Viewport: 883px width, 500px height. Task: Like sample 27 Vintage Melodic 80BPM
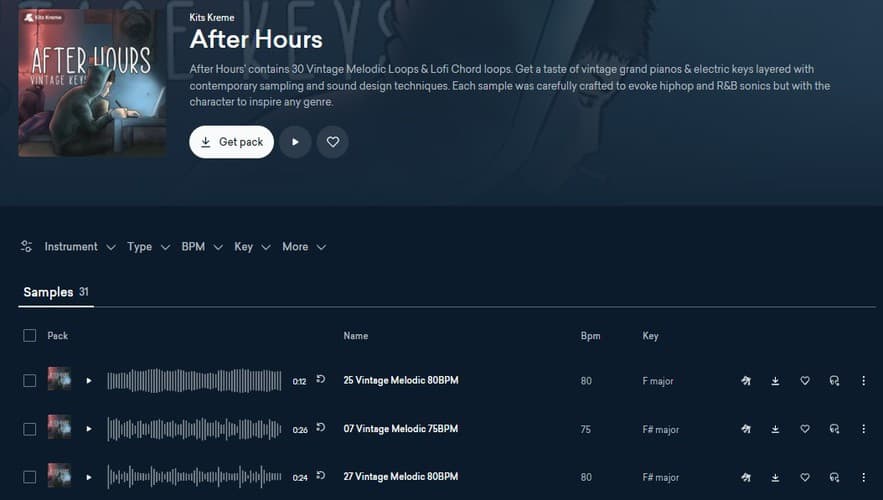805,477
